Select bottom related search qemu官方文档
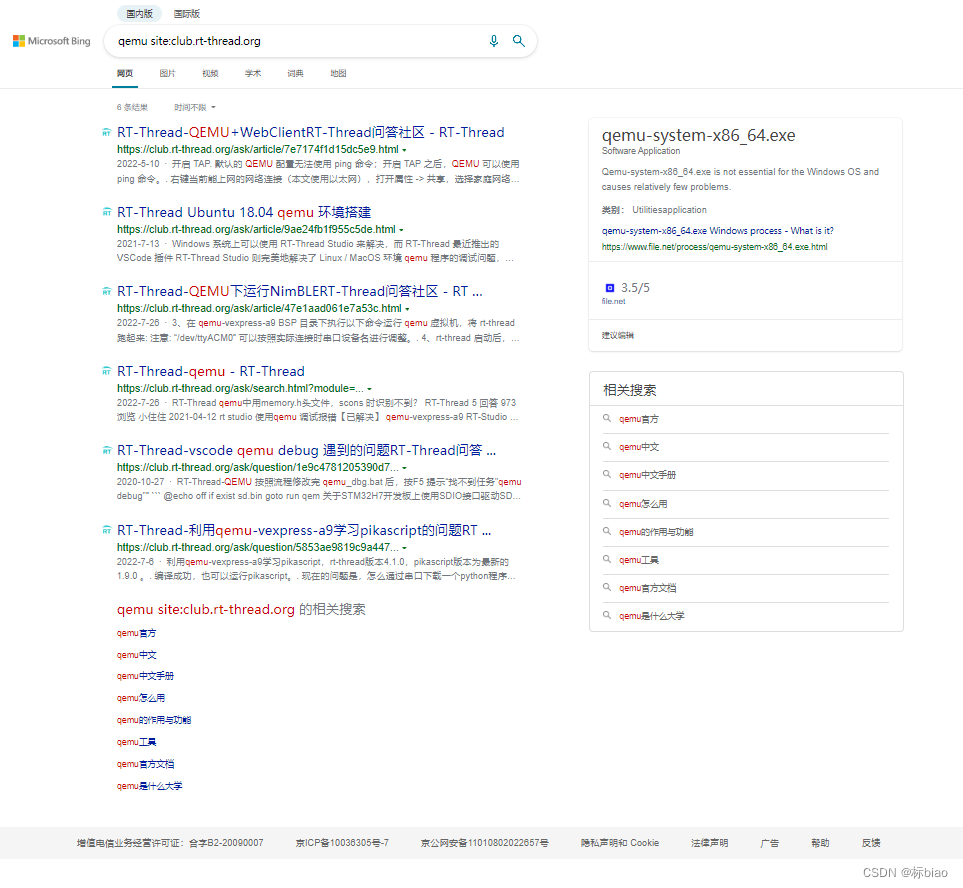Image resolution: width=963 pixels, height=888 pixels. coord(146,765)
